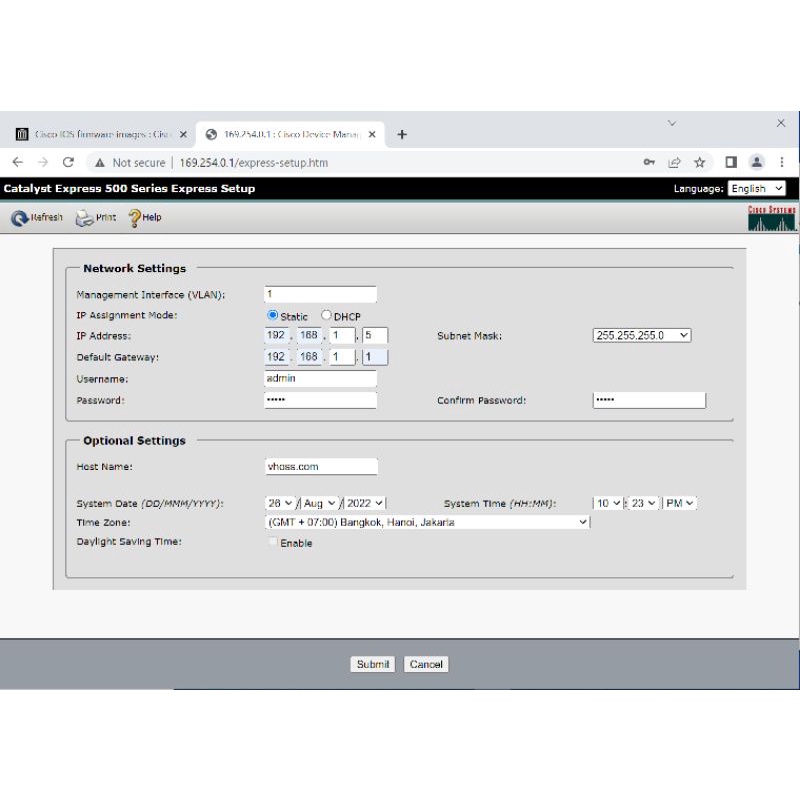Open the system date day dropdown
Screen dimensions: 800x800
point(280,503)
